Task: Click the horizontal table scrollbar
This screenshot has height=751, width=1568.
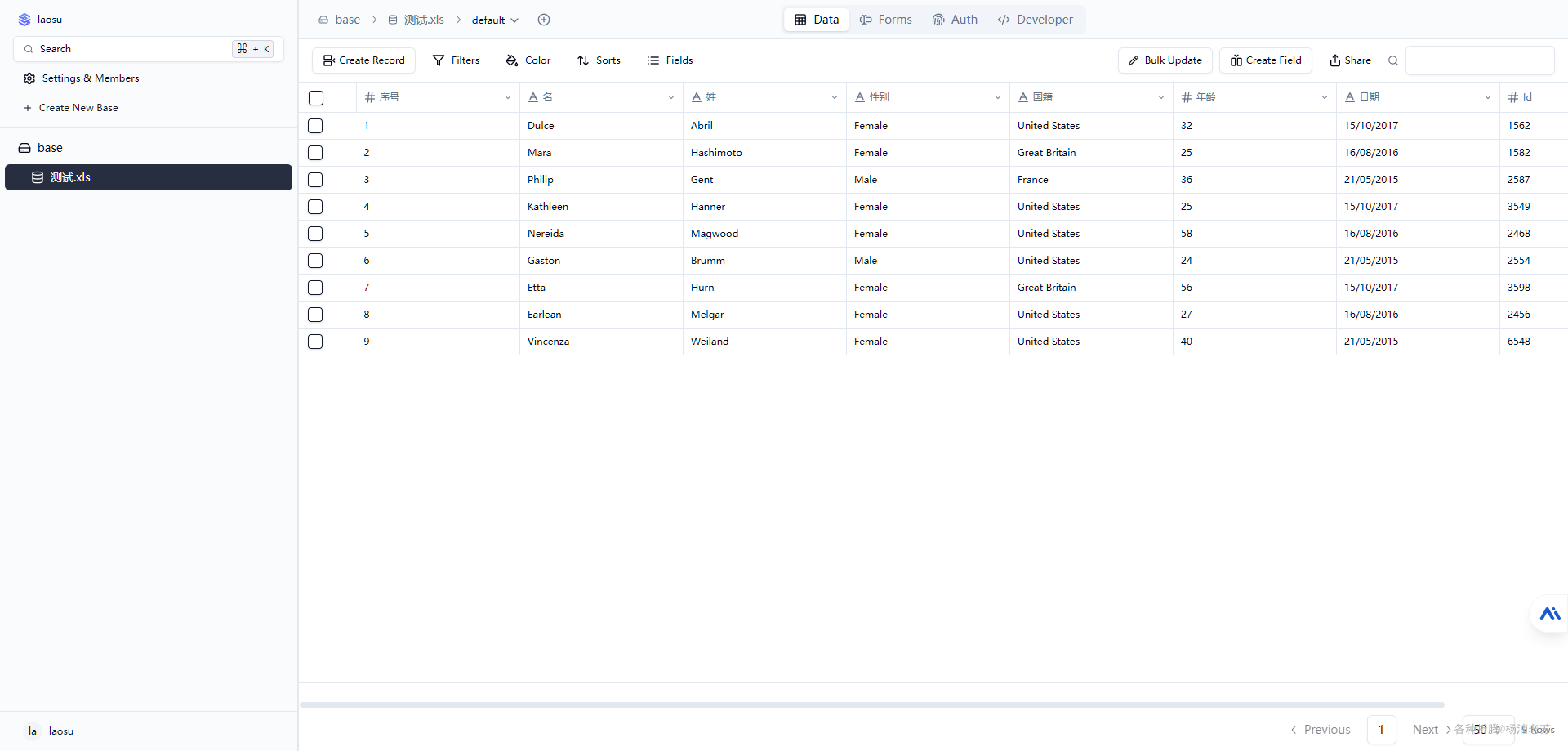Action: (x=872, y=704)
